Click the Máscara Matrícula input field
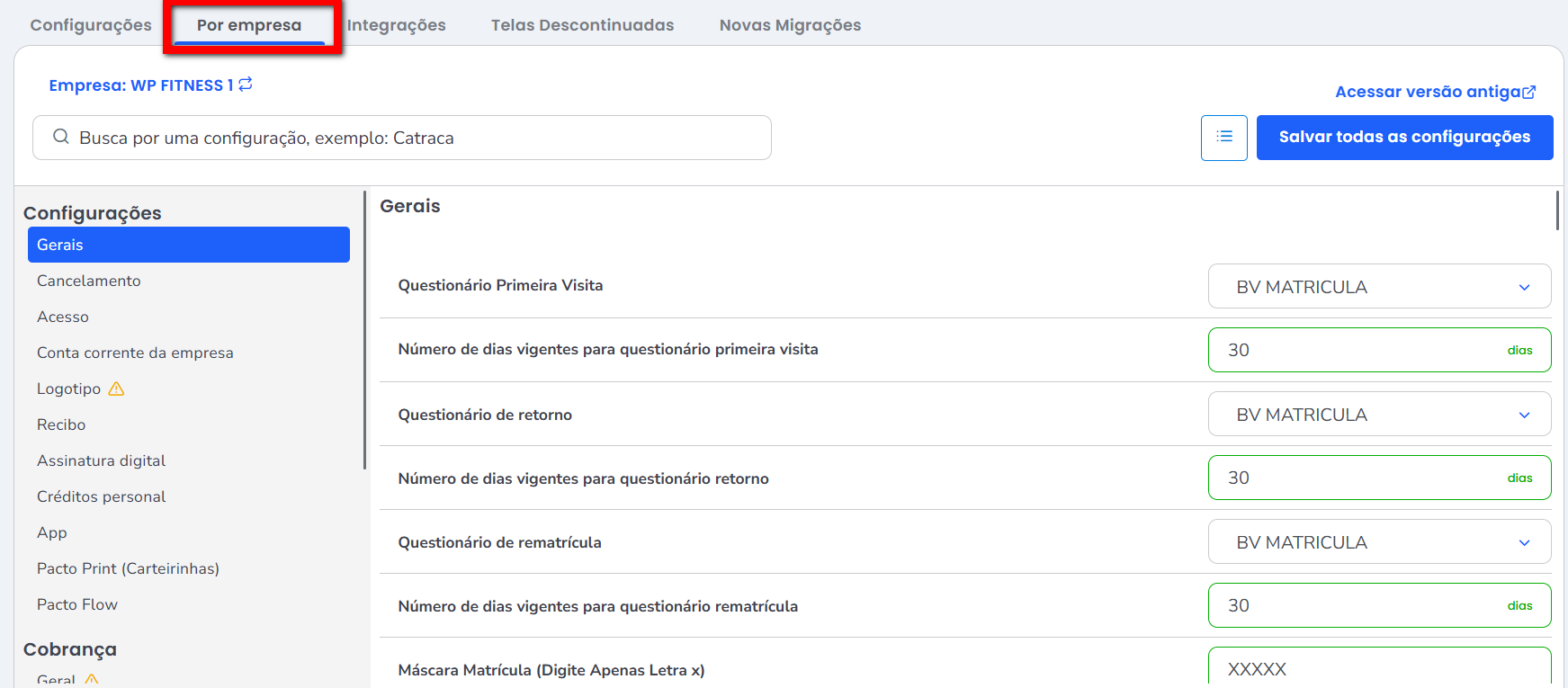The image size is (1568, 688). [1379, 669]
